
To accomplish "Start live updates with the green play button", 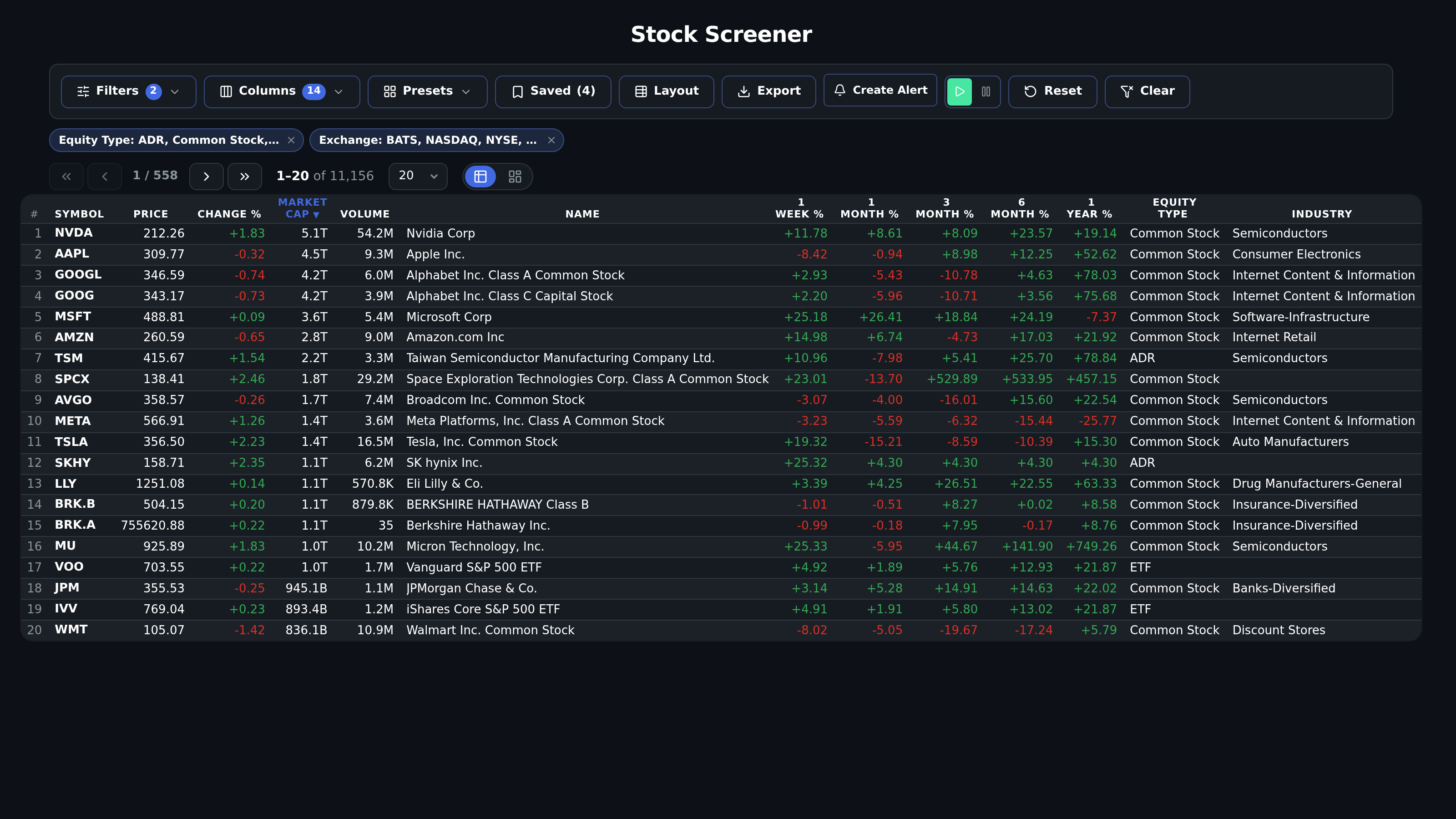I will coord(959,91).
